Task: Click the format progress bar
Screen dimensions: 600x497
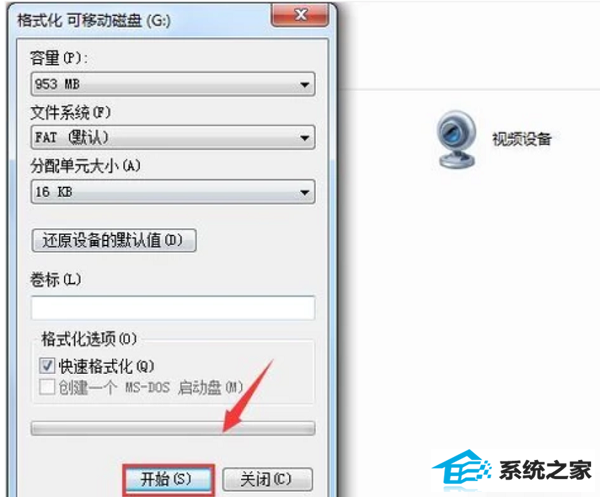Action: pyautogui.click(x=173, y=428)
